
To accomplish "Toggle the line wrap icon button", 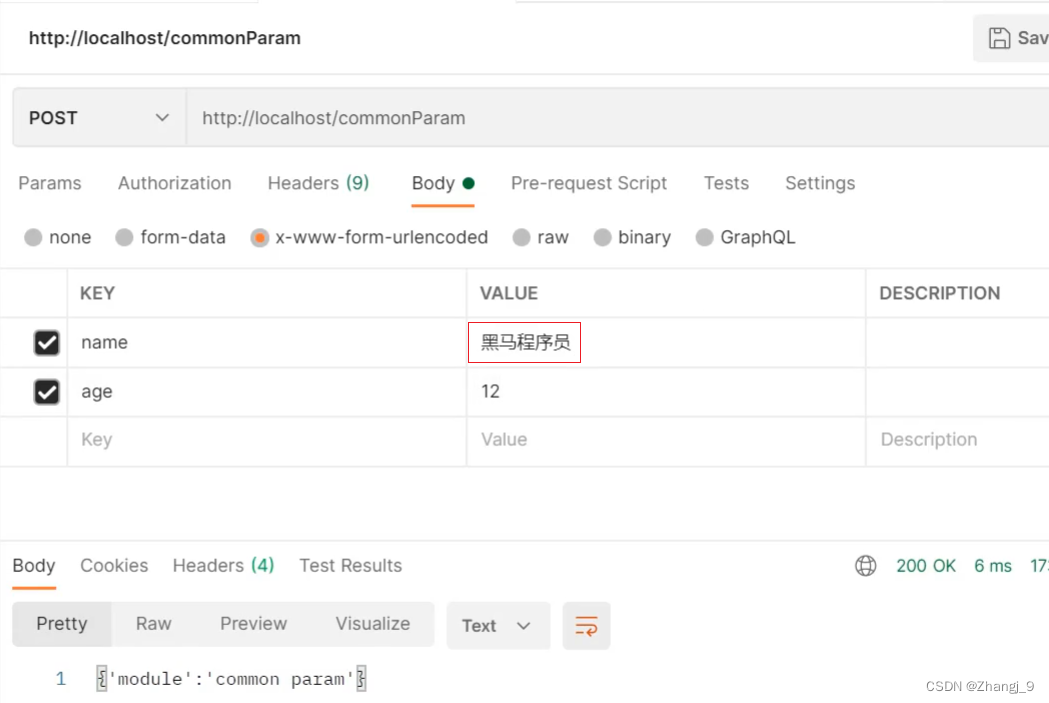I will click(x=586, y=626).
